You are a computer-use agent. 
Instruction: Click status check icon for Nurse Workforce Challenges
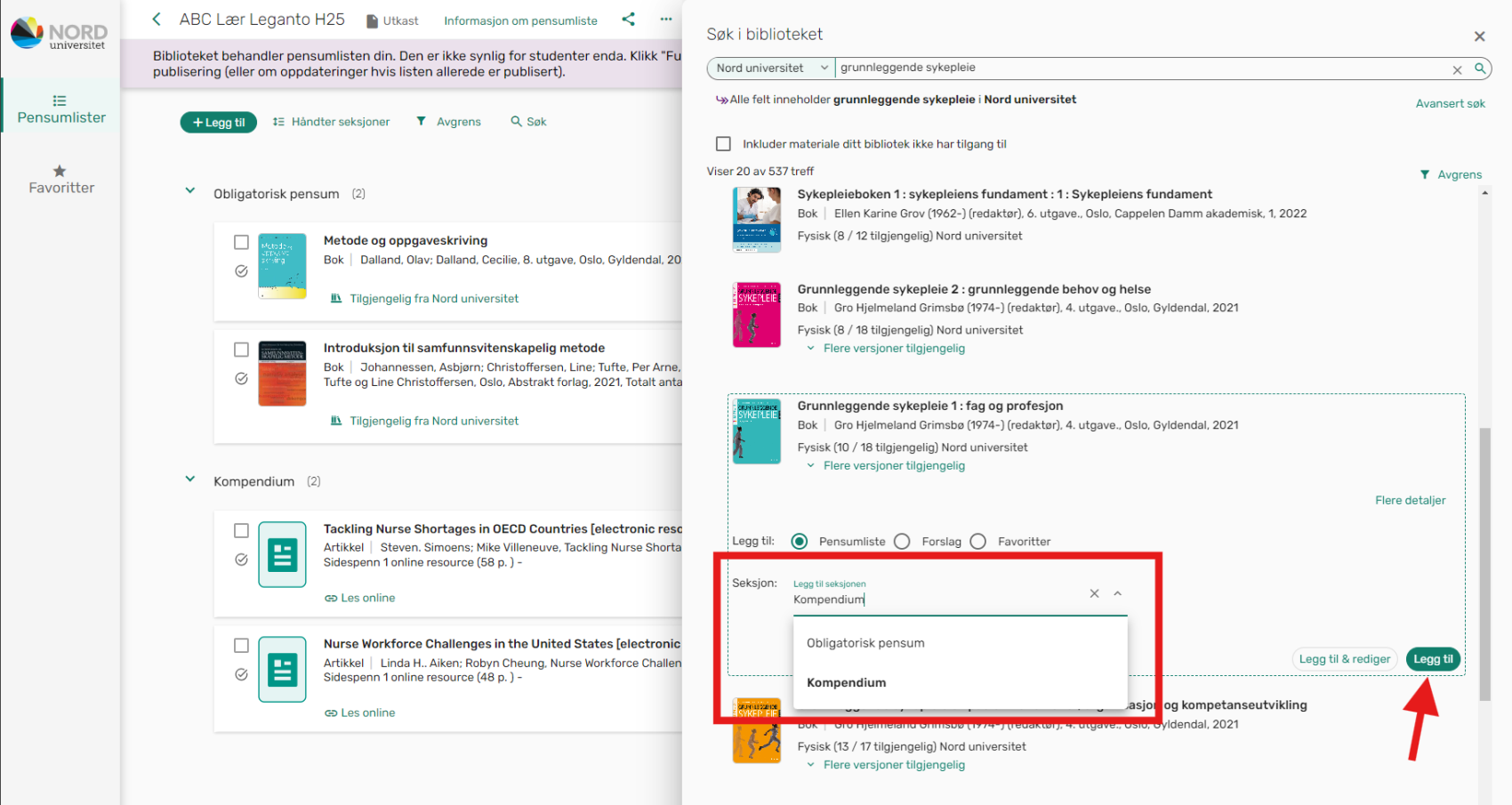pos(241,674)
